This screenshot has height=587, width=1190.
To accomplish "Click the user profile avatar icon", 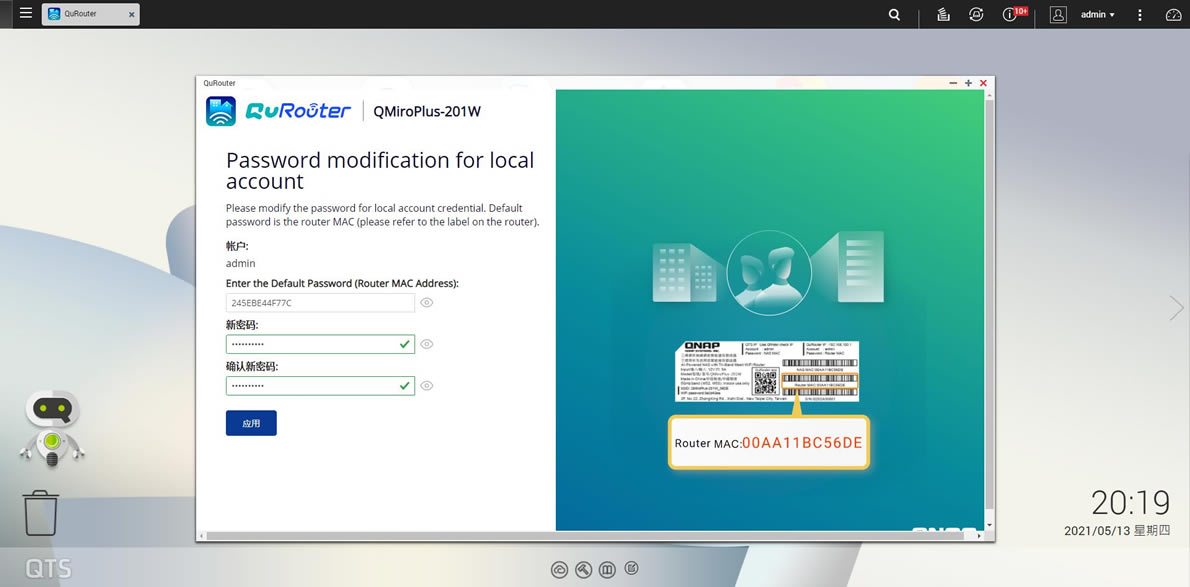I will 1058,14.
